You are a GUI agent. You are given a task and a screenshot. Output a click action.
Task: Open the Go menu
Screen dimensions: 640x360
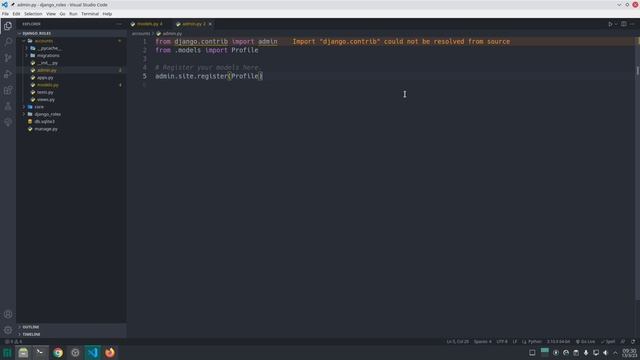click(62, 14)
